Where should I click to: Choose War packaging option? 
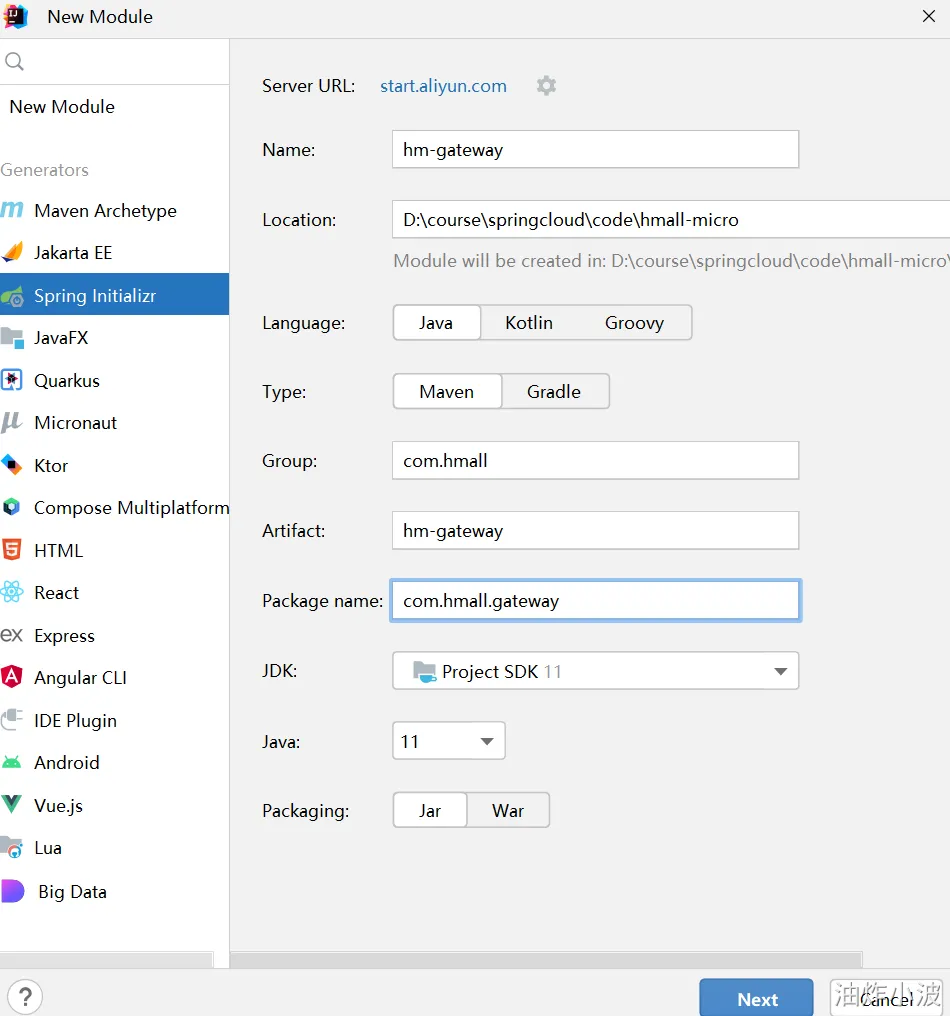pos(508,811)
